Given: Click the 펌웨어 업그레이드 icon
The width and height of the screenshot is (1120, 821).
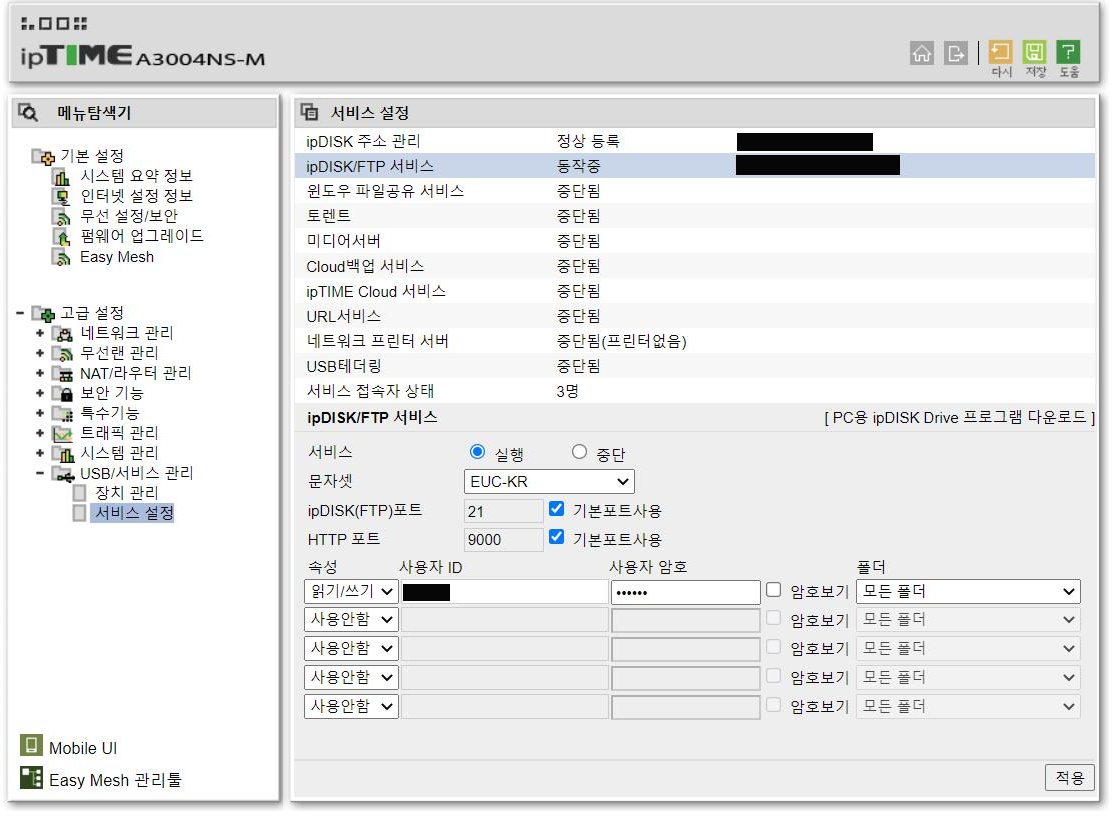Looking at the screenshot, I should (62, 237).
